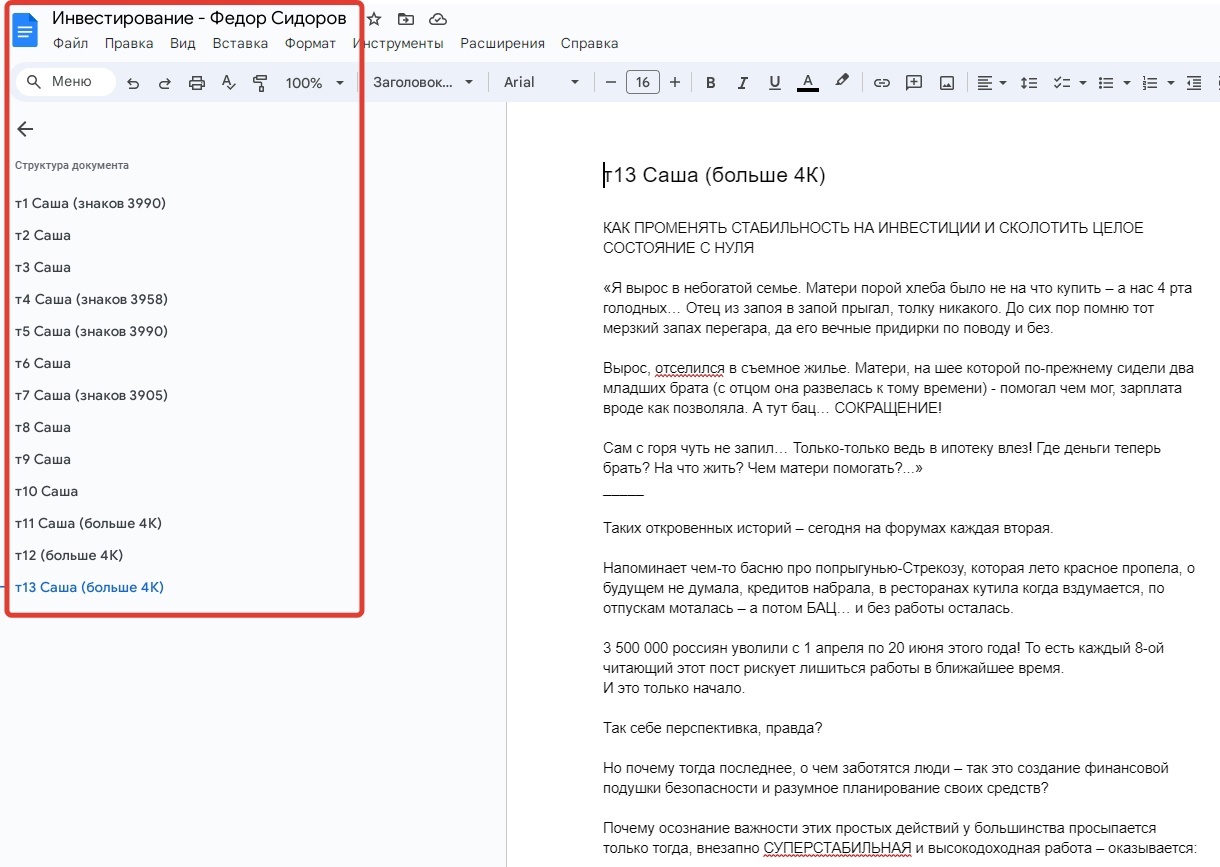Screen dimensions: 1220x867
Task: Jump to outline heading т2 Саша
Action: [x=43, y=235]
